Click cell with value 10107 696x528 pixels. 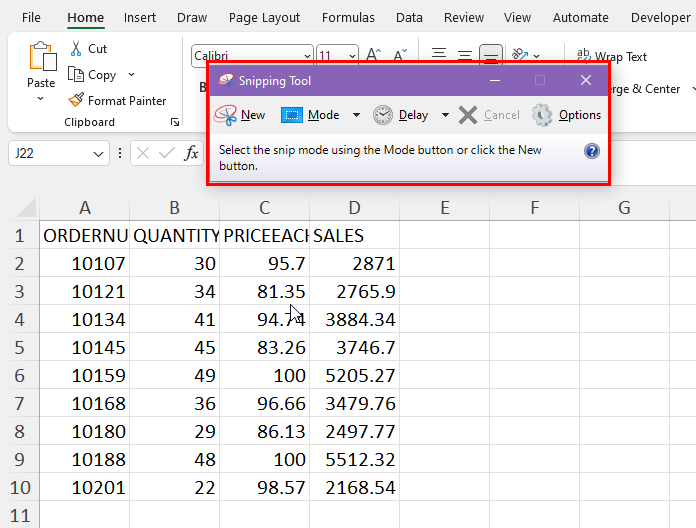[x=85, y=264]
